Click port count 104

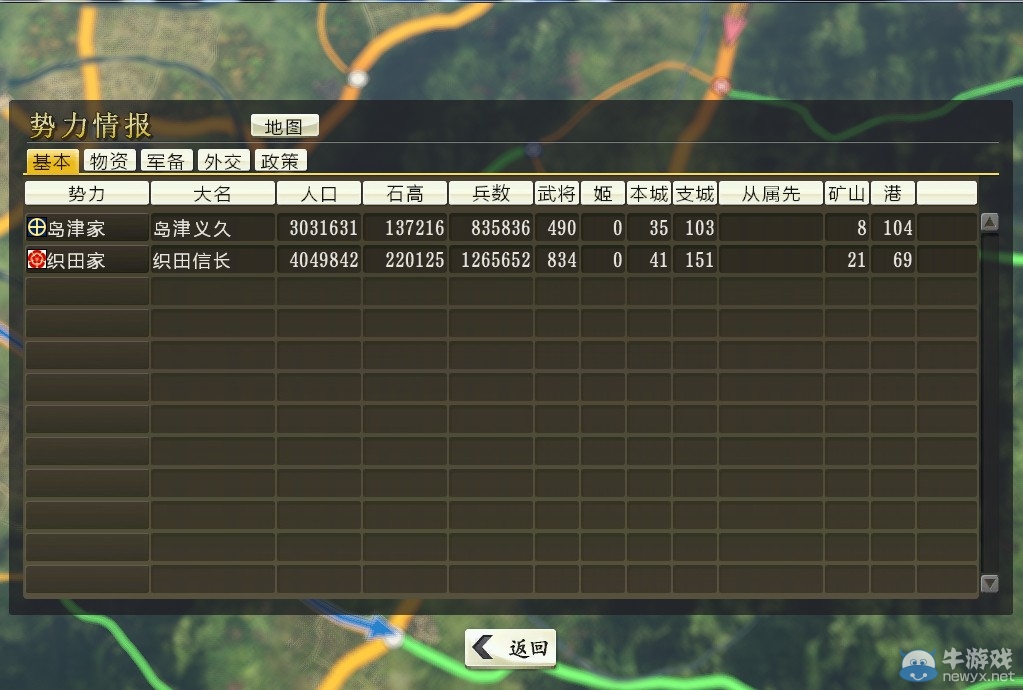[897, 228]
